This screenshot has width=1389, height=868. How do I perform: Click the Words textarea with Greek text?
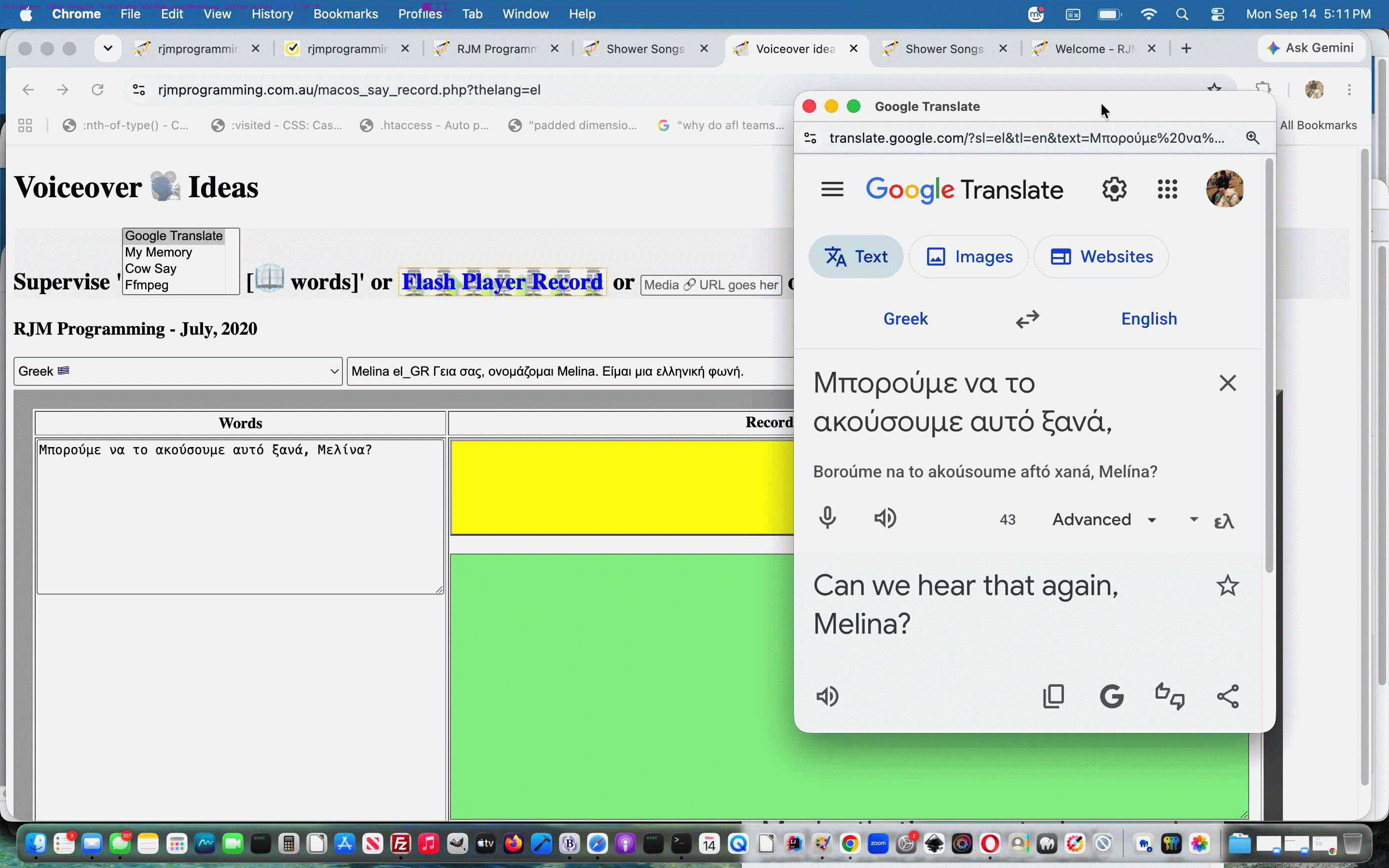point(240,516)
